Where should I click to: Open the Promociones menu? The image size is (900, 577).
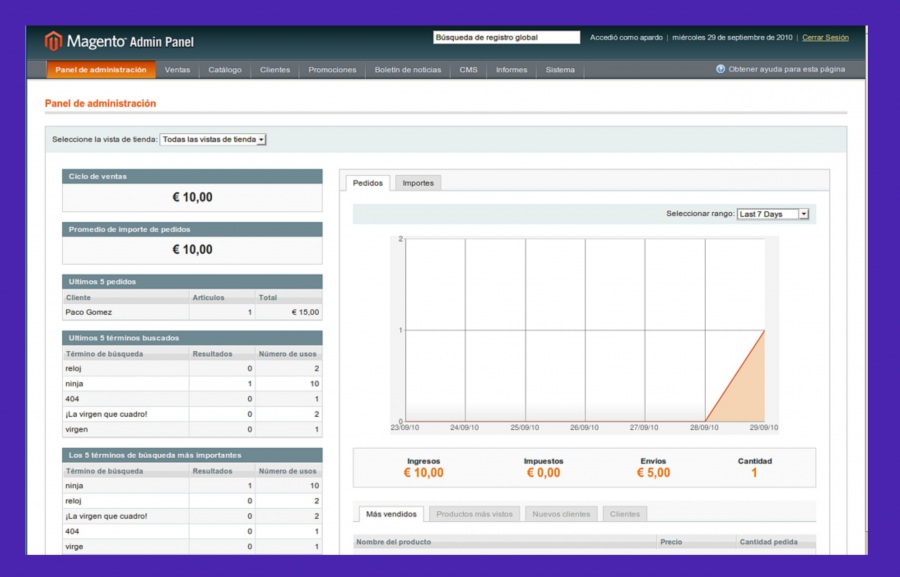pos(332,69)
